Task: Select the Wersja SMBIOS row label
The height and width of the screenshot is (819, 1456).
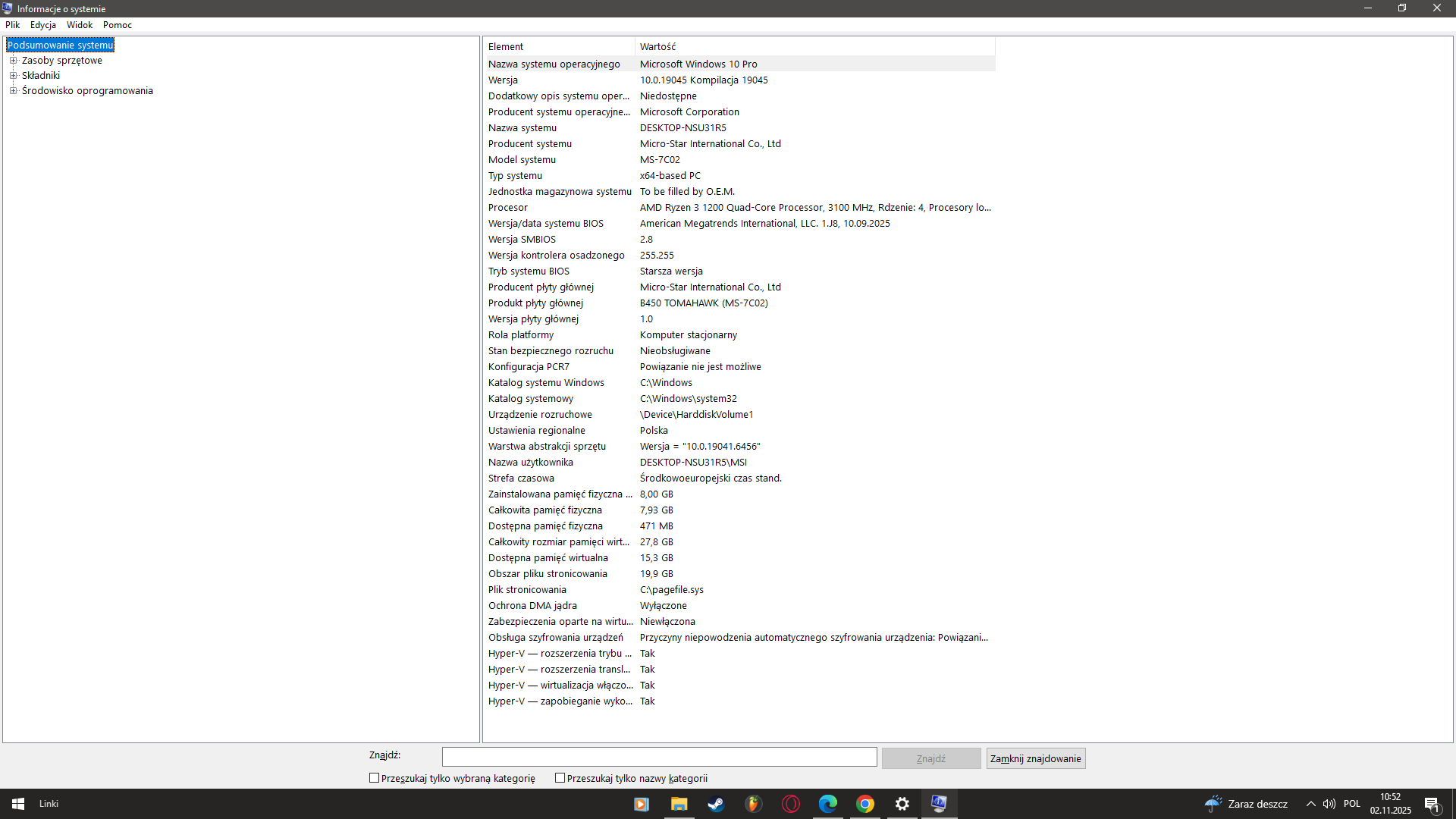Action: tap(522, 240)
